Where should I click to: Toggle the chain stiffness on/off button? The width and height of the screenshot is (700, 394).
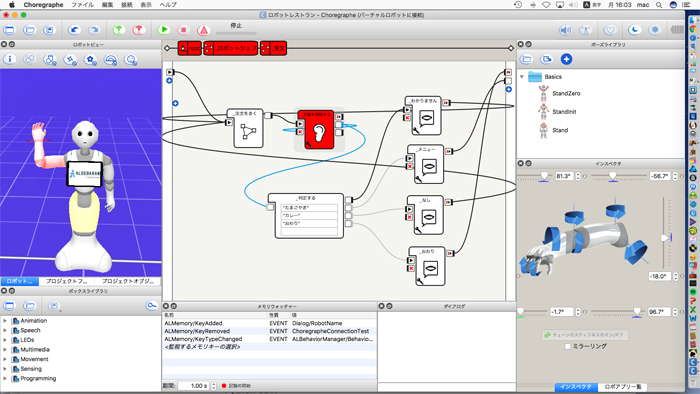pos(584,335)
